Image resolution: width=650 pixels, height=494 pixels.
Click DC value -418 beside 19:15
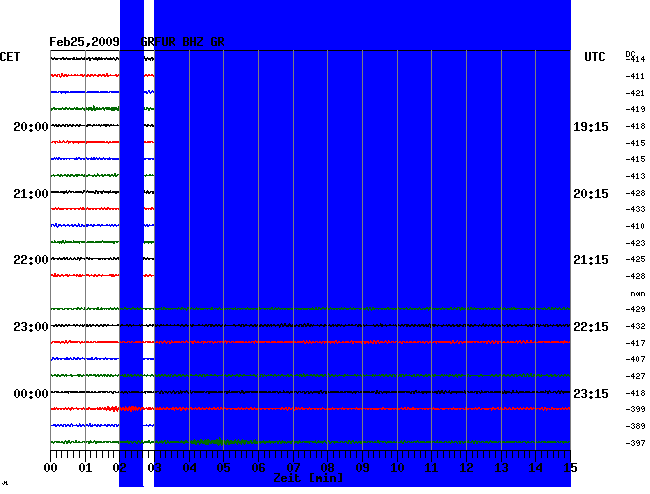click(635, 126)
